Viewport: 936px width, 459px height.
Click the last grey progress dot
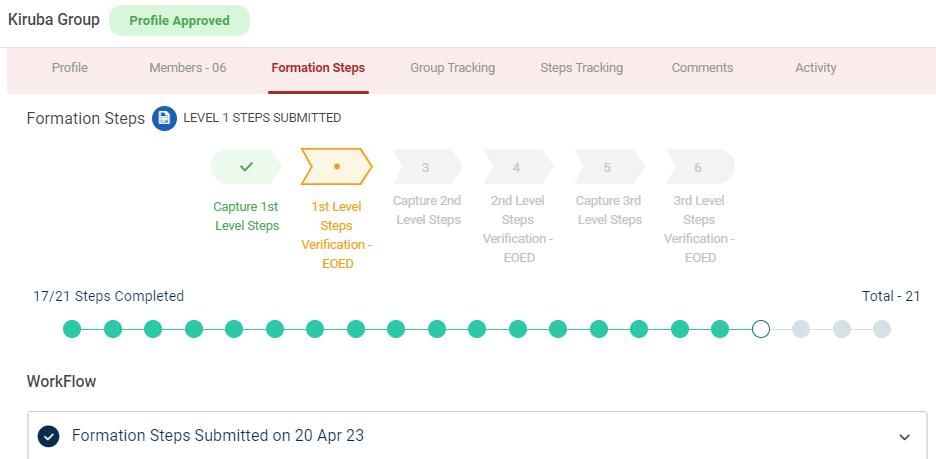pyautogui.click(x=881, y=329)
